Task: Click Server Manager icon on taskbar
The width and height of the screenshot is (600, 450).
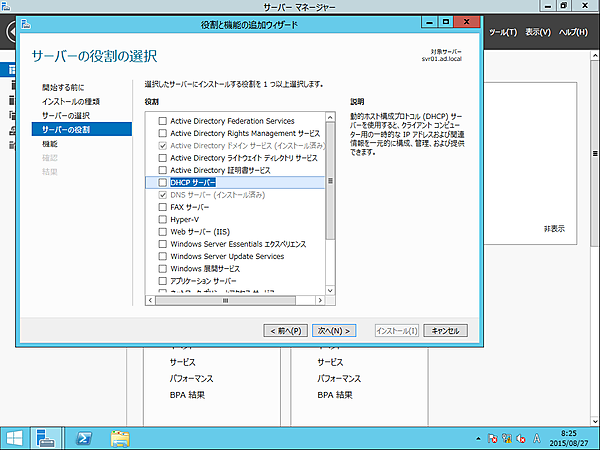Action: point(46,439)
